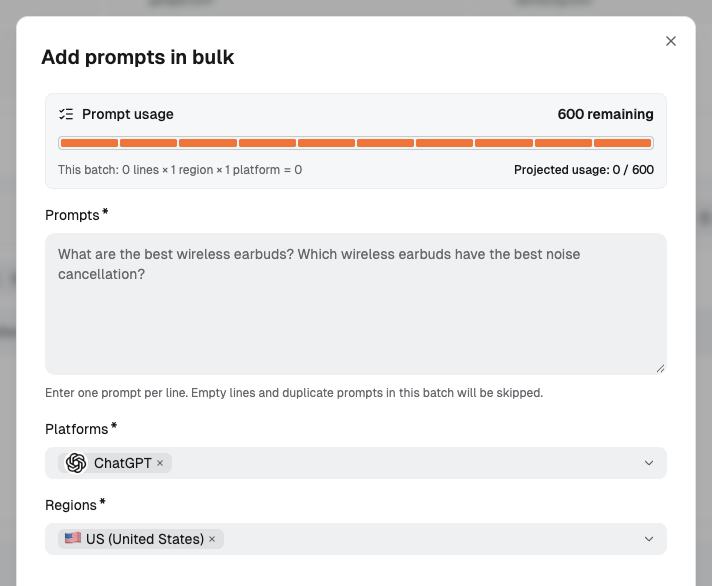Click the ChatGPT chip label
The width and height of the screenshot is (712, 586).
123,463
